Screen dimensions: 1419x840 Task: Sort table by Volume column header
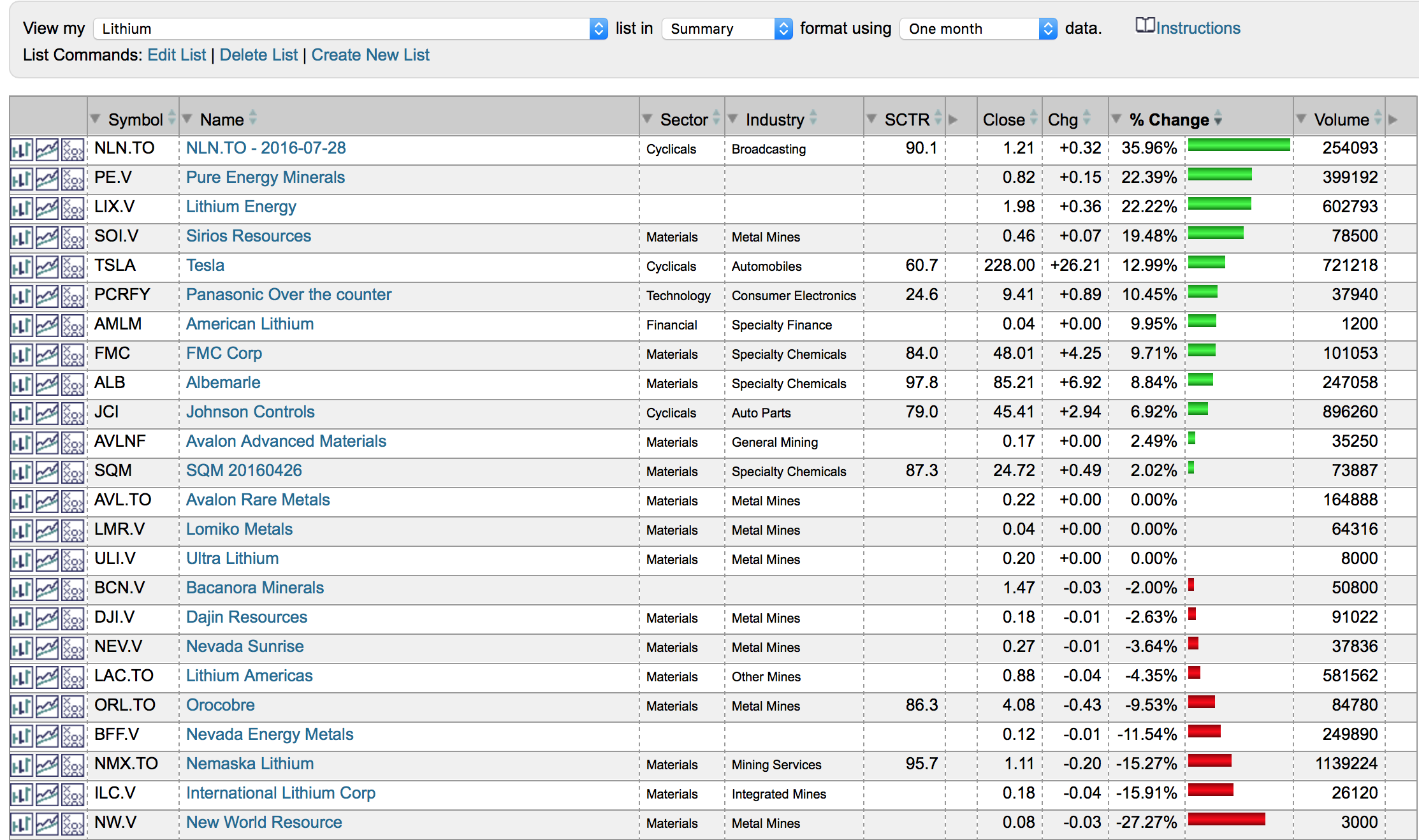coord(1341,119)
